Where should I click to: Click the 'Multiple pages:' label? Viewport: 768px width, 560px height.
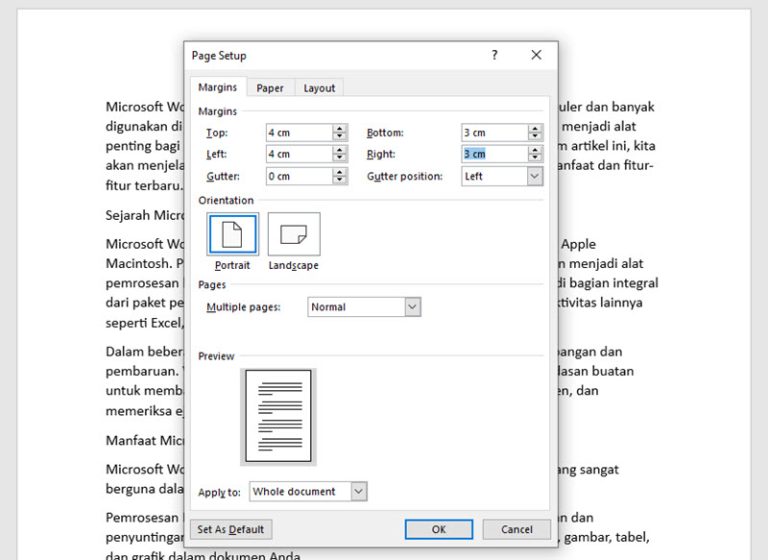[x=243, y=307]
